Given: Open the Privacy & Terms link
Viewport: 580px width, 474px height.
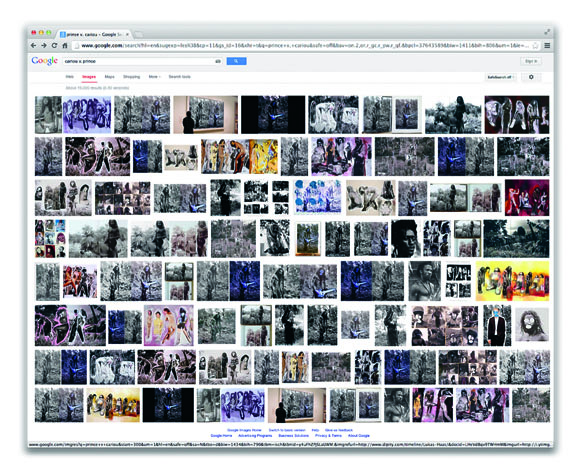Looking at the screenshot, I should pos(328,436).
